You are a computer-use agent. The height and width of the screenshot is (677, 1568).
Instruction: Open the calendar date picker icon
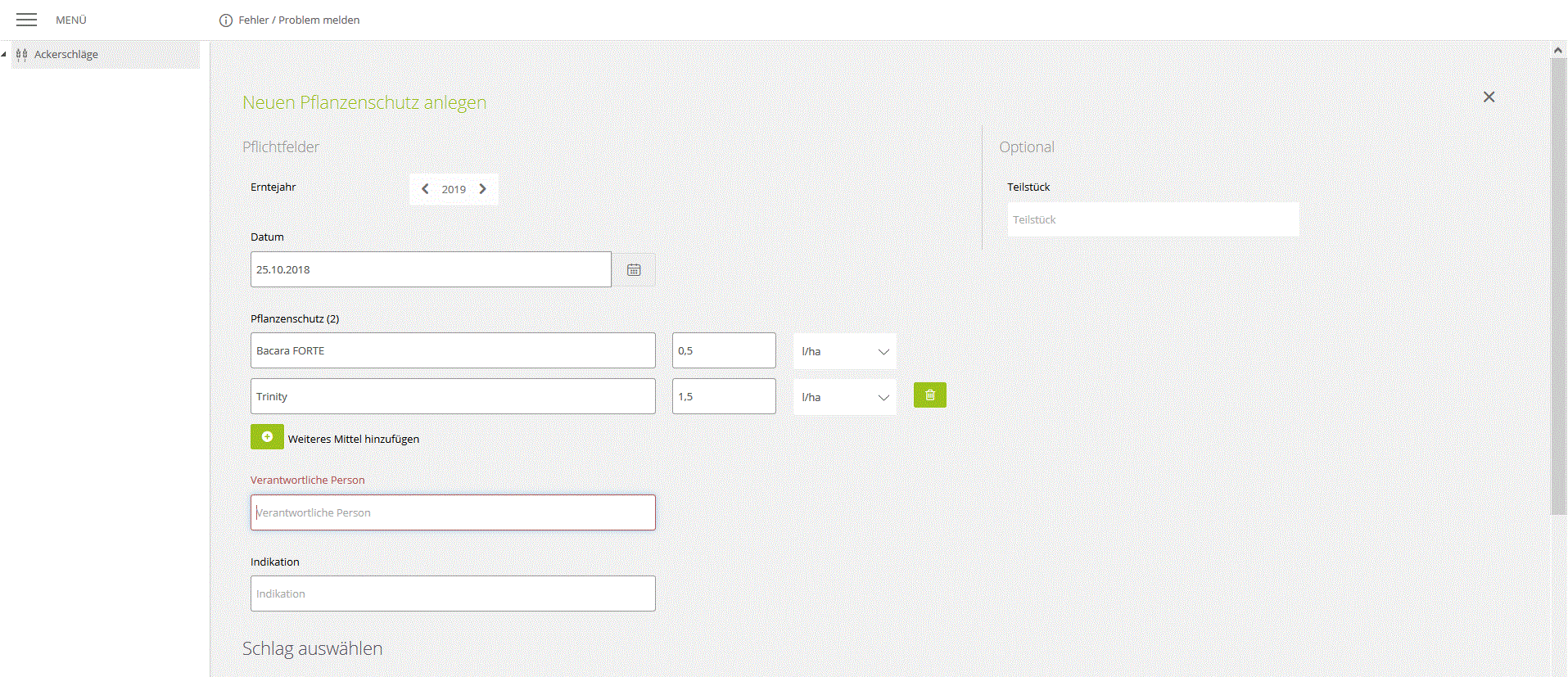(634, 269)
